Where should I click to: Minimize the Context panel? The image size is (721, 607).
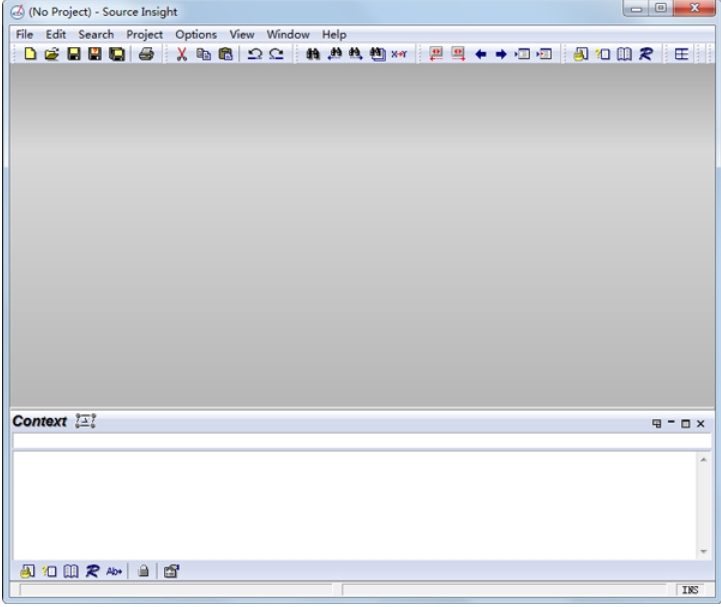(x=671, y=422)
